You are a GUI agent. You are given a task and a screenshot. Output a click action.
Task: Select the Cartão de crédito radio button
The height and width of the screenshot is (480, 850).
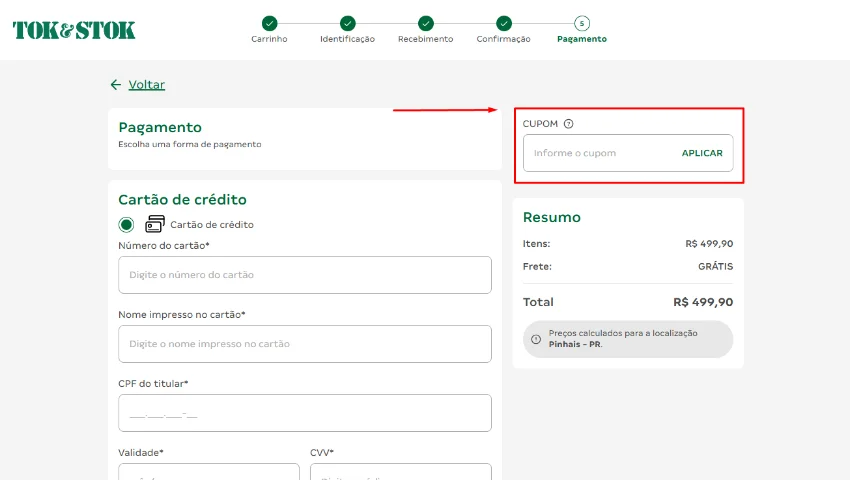pyautogui.click(x=126, y=225)
